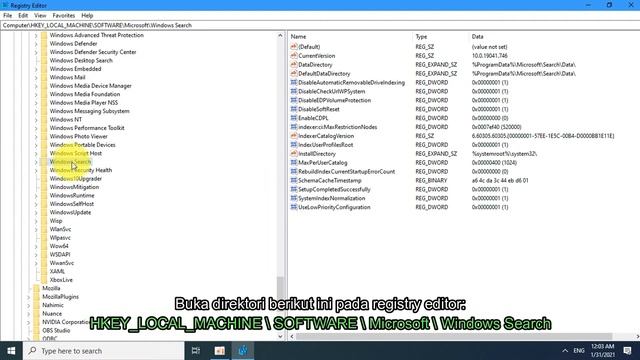Click the UseLowPriorityConfiguration DWORD icon
The width and height of the screenshot is (640, 360).
293,207
